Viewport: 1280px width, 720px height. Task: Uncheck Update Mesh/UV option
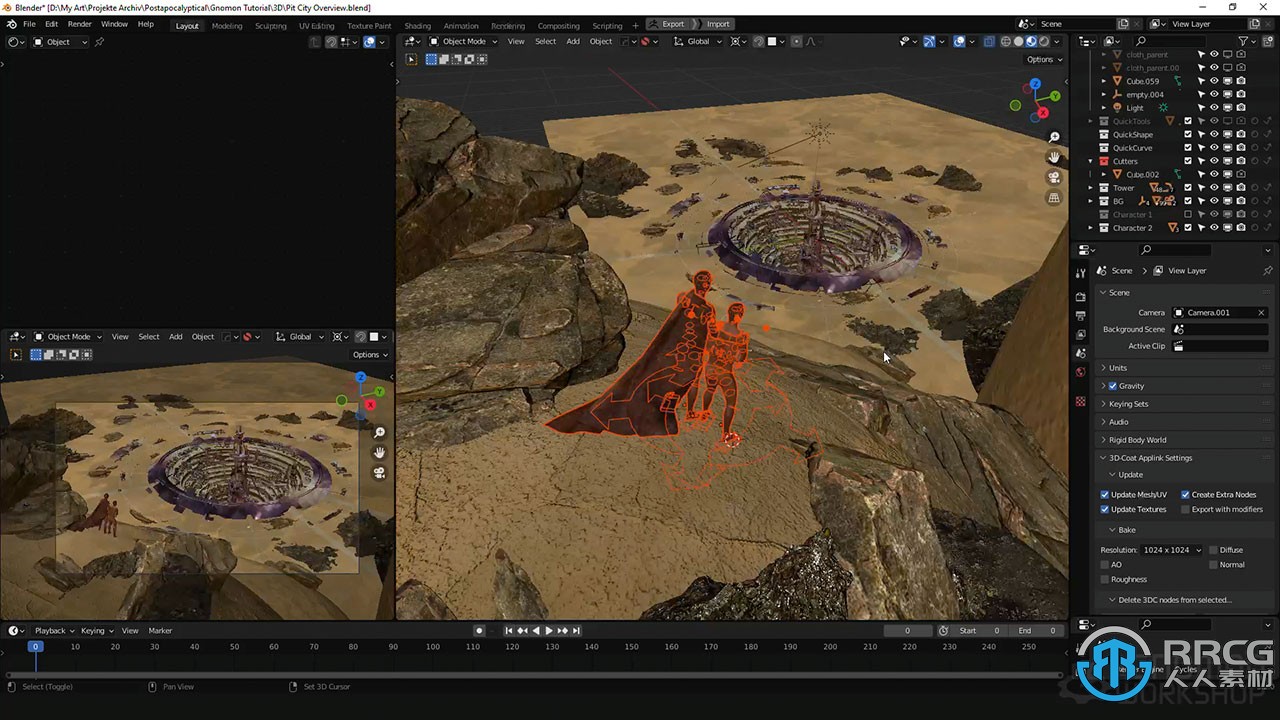click(1105, 495)
